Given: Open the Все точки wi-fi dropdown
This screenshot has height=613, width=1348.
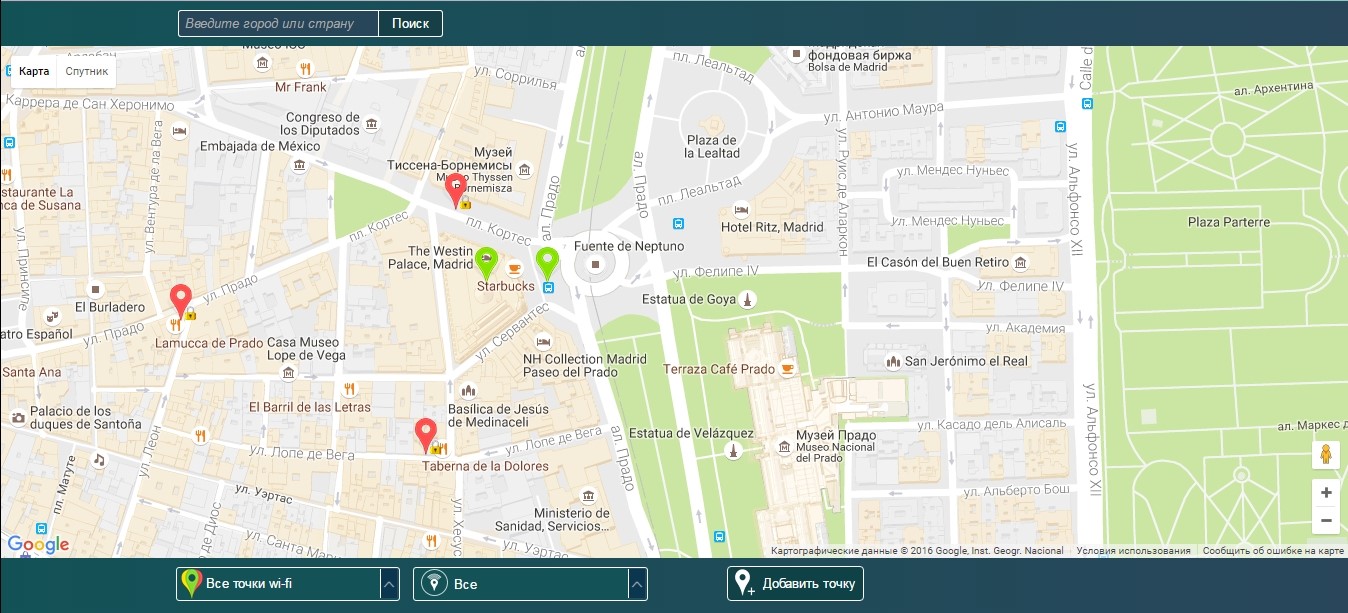Looking at the screenshot, I should coord(288,584).
